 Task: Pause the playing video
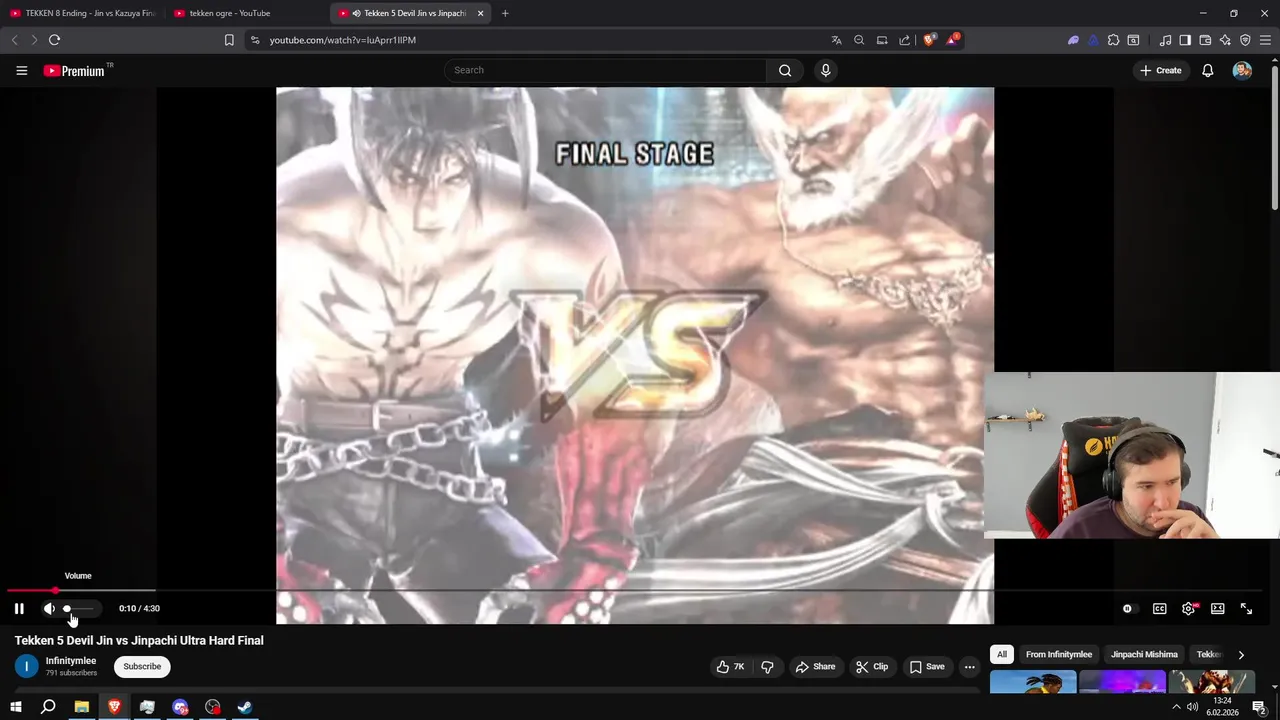[x=19, y=608]
